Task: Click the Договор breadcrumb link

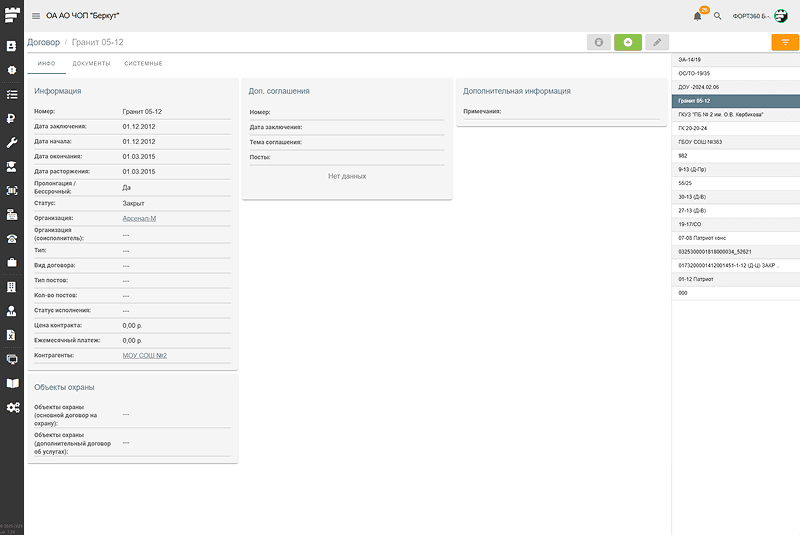Action: tap(43, 42)
